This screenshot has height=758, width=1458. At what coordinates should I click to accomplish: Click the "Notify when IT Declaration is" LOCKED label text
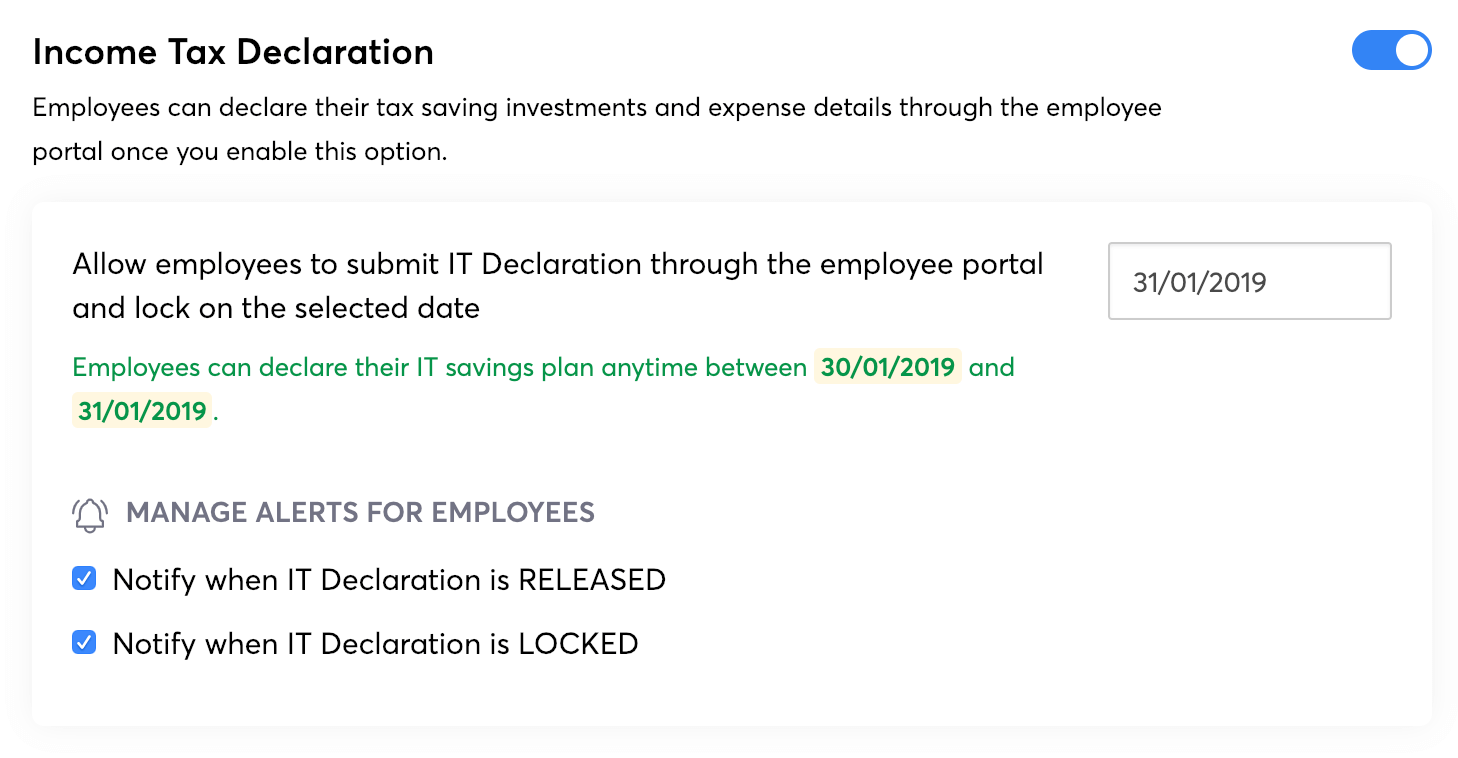click(x=310, y=644)
